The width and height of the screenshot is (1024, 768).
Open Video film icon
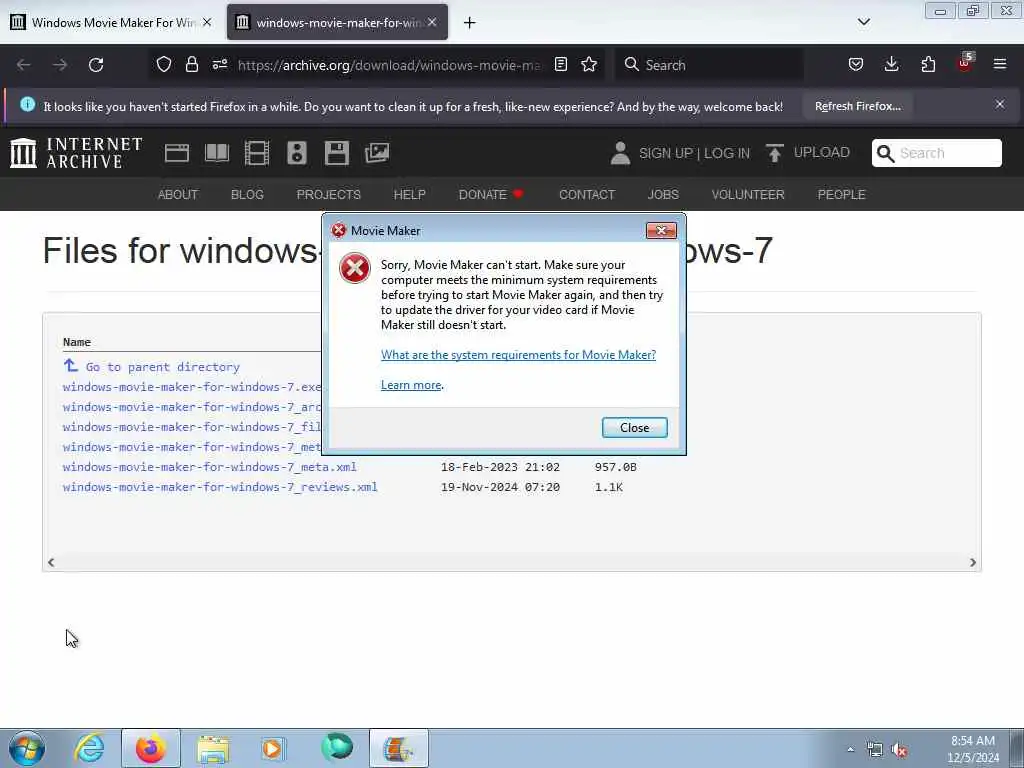tap(257, 153)
